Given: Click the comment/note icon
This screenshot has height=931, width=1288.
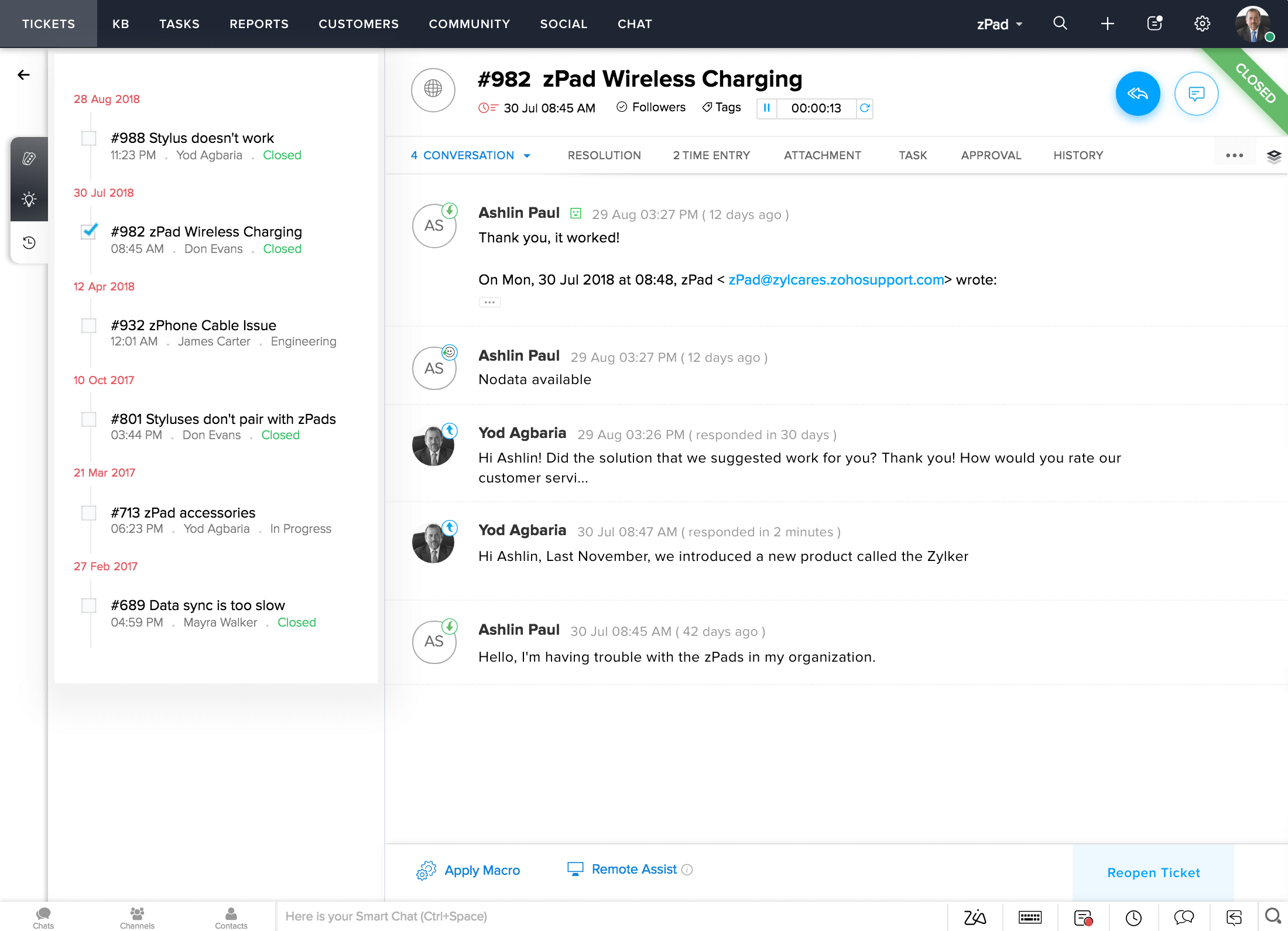Looking at the screenshot, I should click(1196, 93).
